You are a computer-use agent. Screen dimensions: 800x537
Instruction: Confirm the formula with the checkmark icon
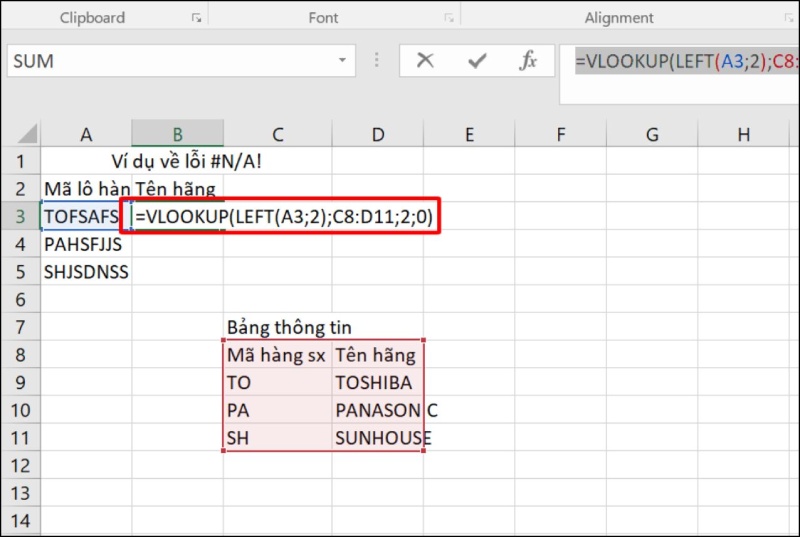pos(477,61)
